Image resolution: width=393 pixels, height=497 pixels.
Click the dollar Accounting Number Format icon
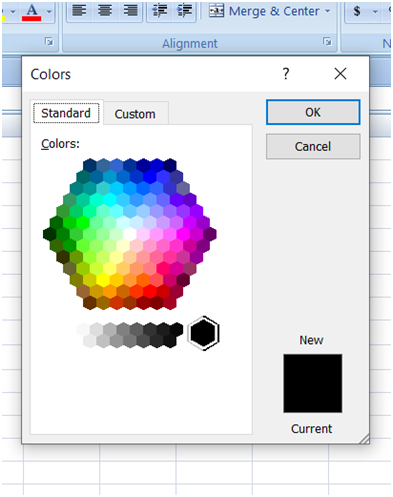click(357, 11)
